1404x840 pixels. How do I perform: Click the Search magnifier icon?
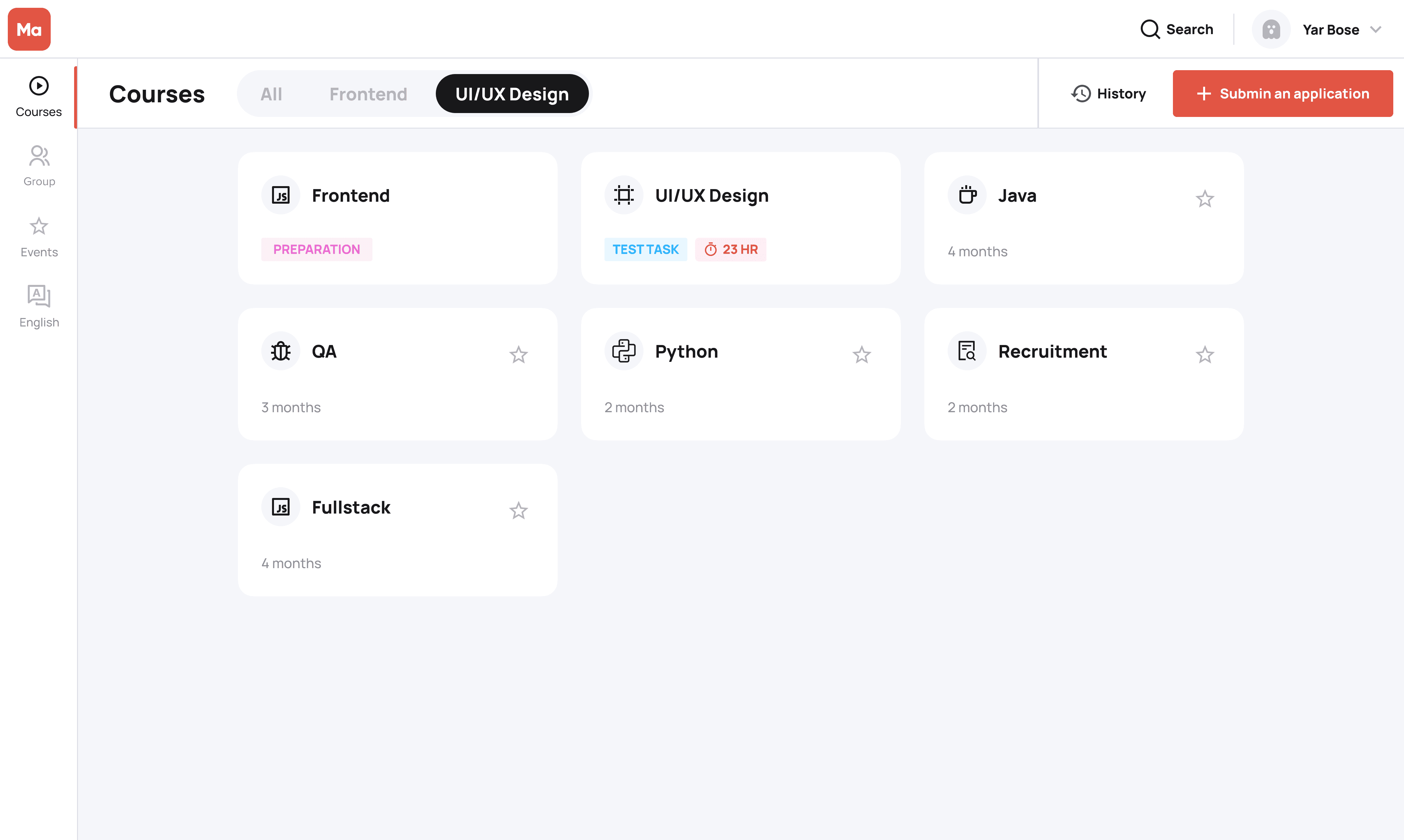point(1150,30)
